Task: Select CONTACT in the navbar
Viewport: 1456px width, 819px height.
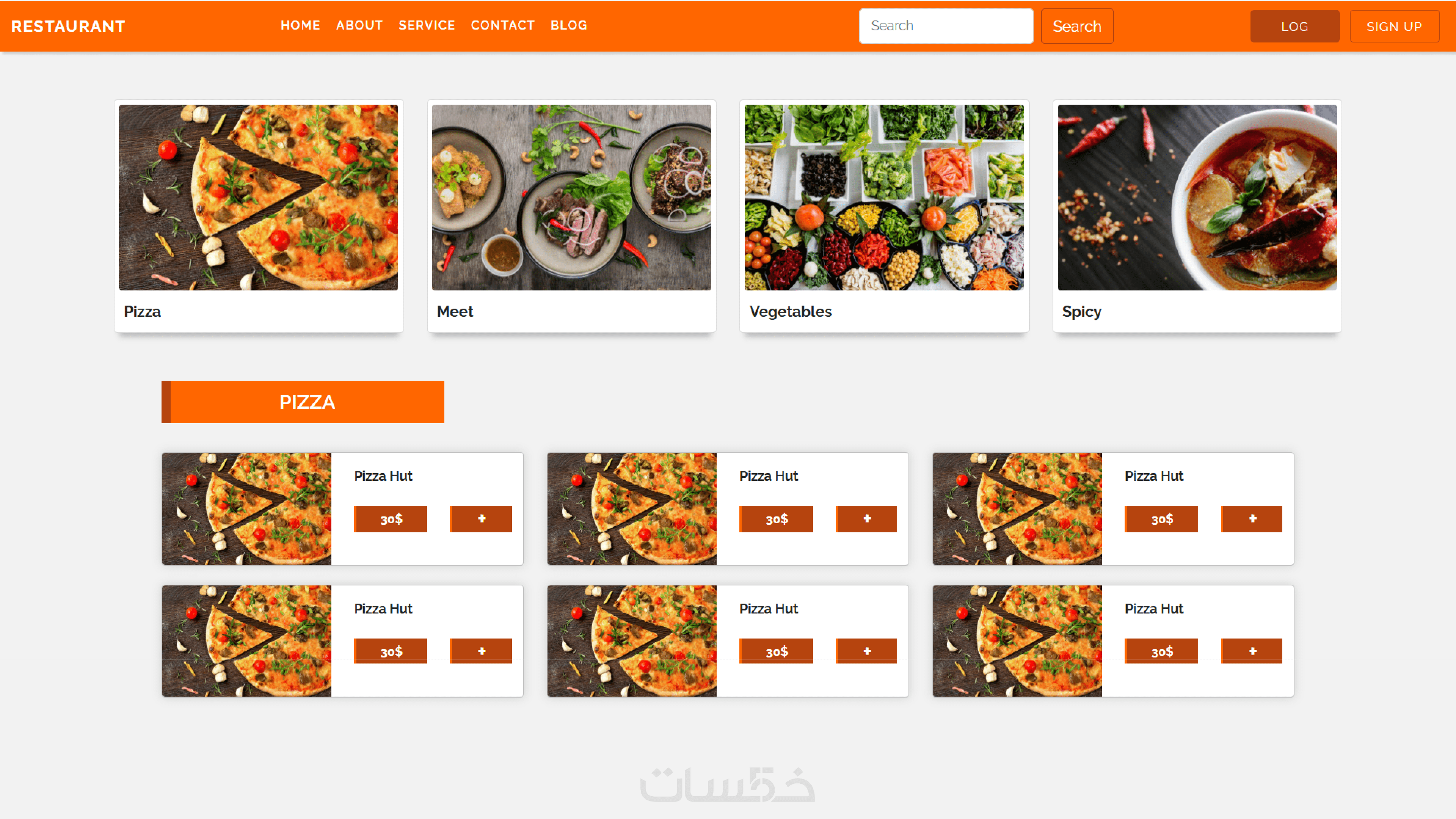Action: point(502,25)
